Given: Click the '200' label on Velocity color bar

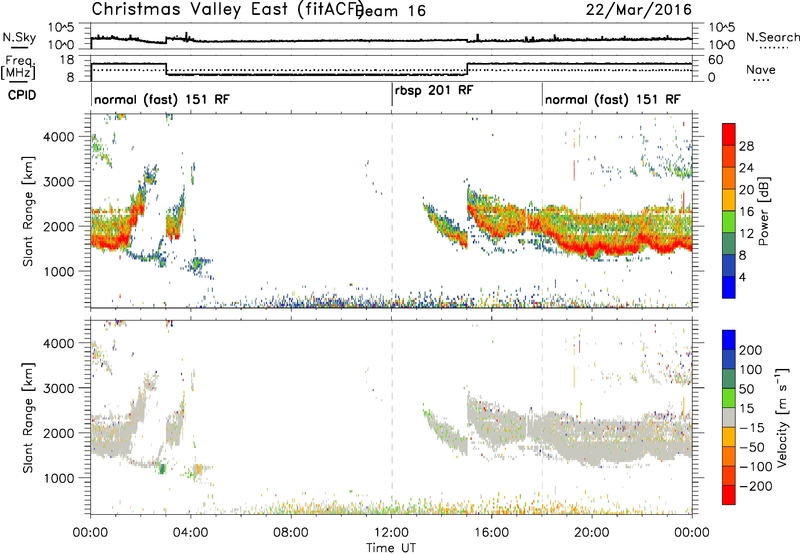Looking at the screenshot, I should click(751, 350).
